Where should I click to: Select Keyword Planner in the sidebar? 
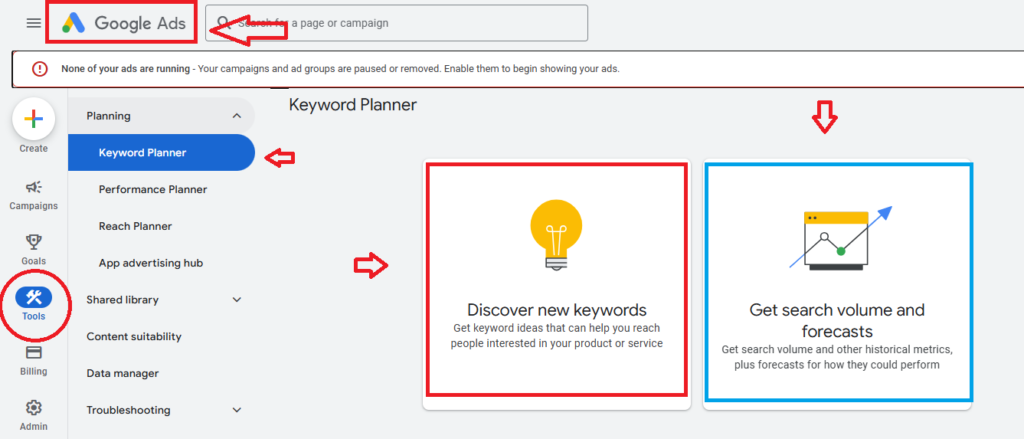click(x=161, y=153)
